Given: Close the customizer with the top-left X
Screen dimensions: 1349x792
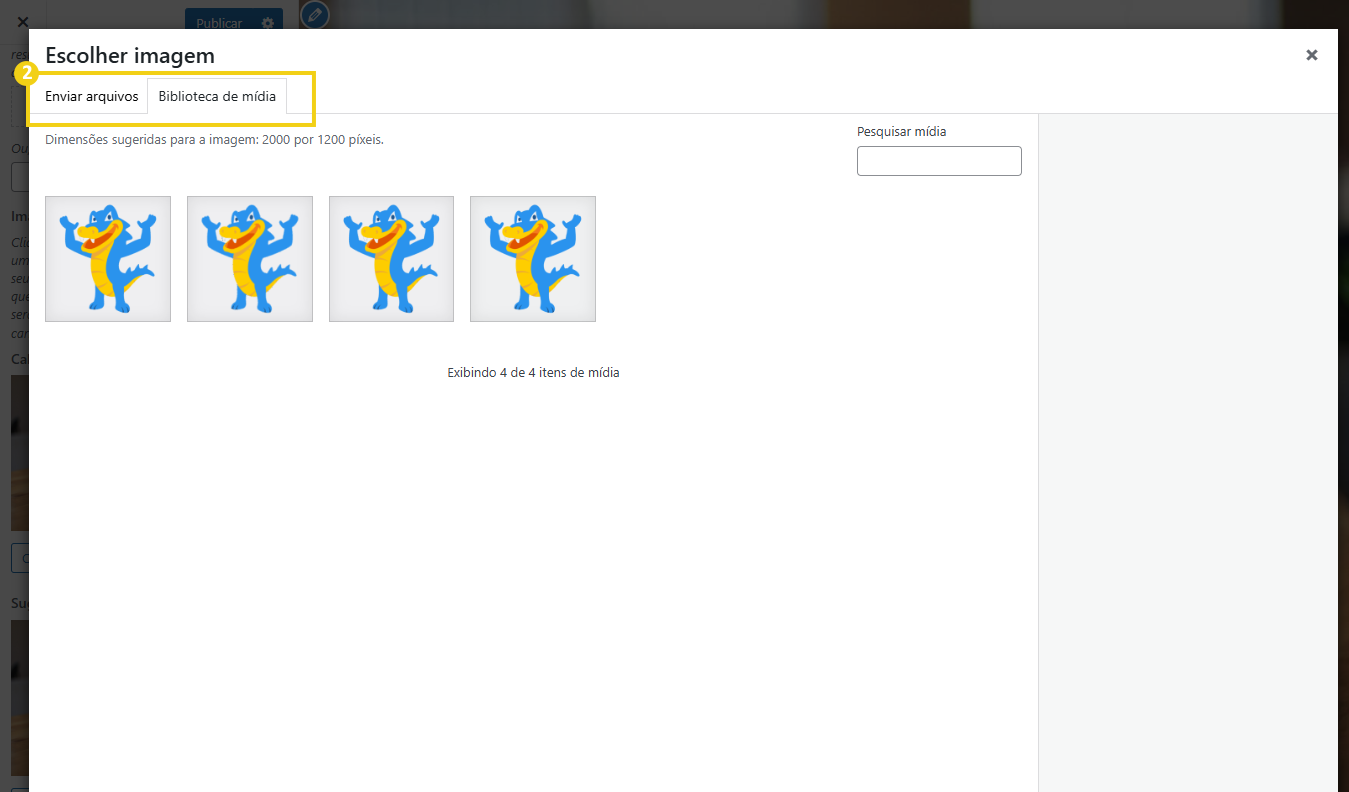Looking at the screenshot, I should [x=22, y=21].
